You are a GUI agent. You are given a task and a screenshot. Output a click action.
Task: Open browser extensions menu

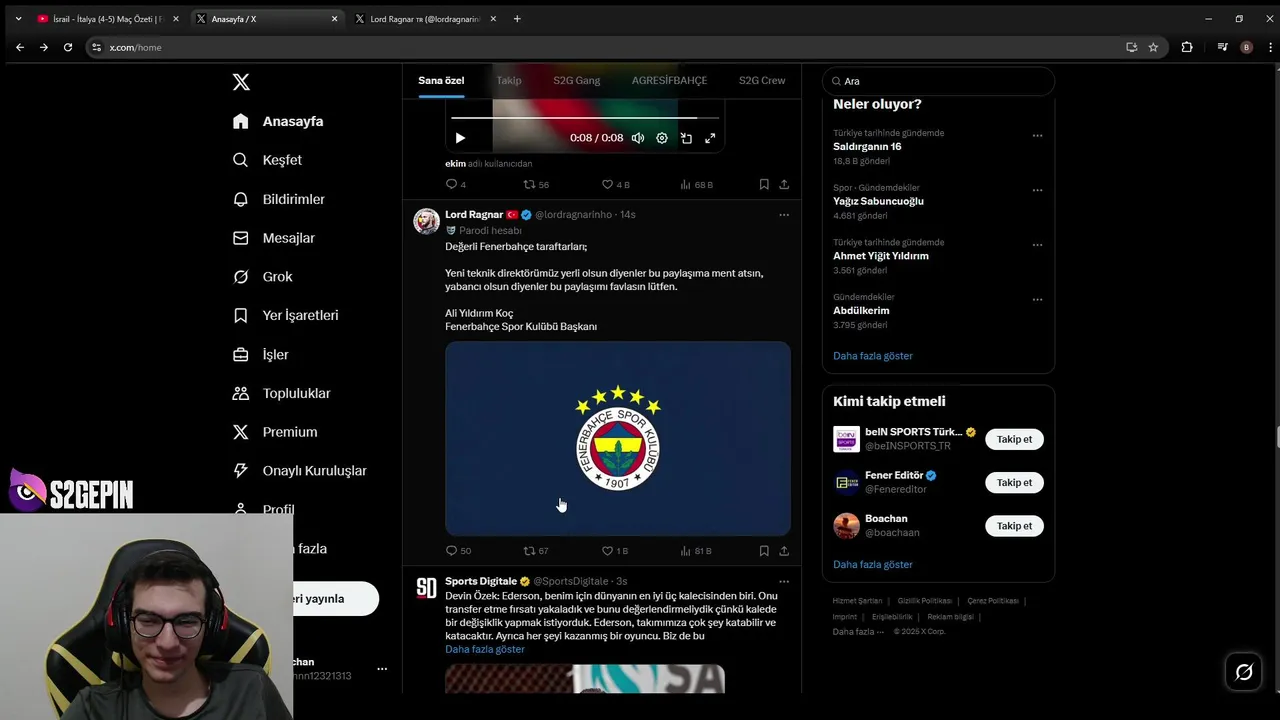1187,47
